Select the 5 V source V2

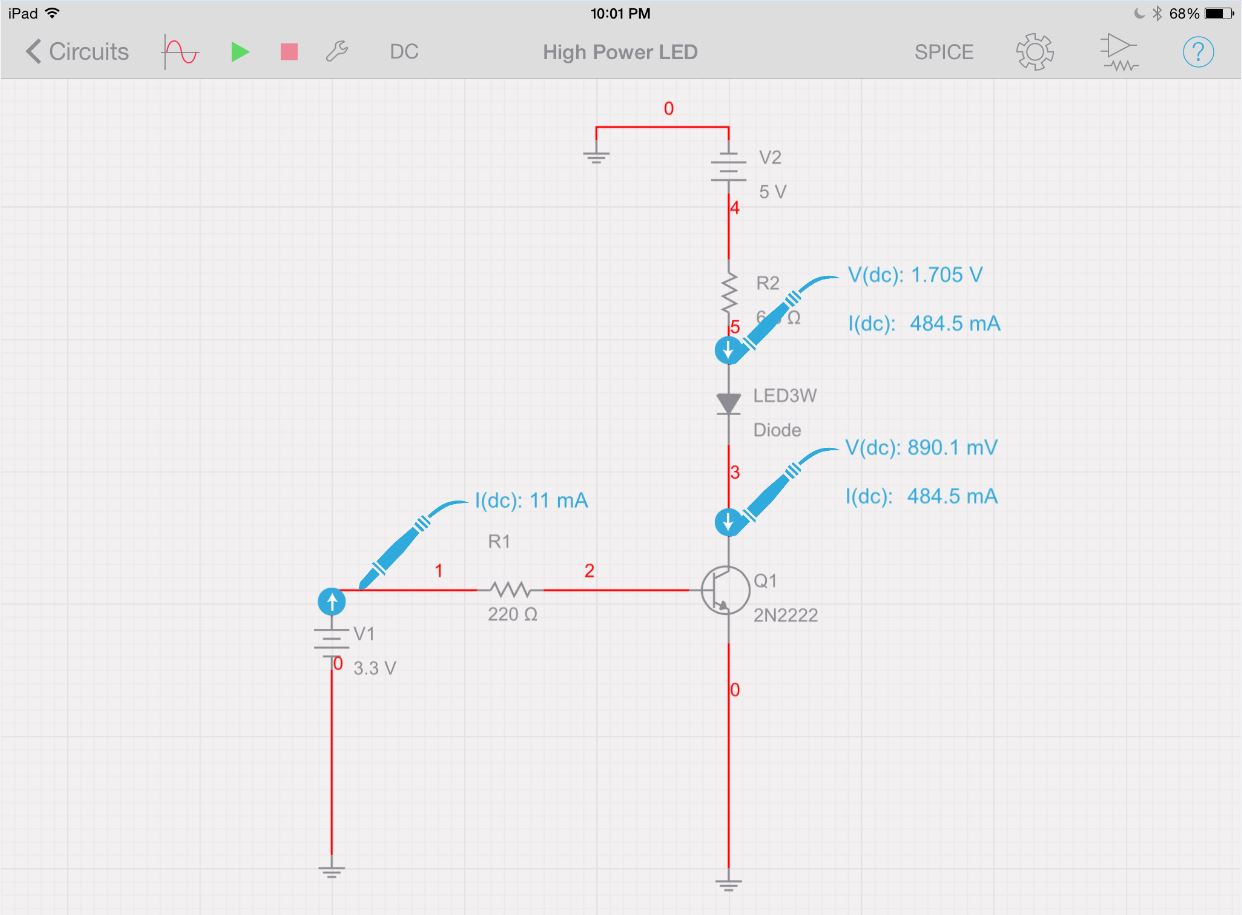pyautogui.click(x=727, y=166)
